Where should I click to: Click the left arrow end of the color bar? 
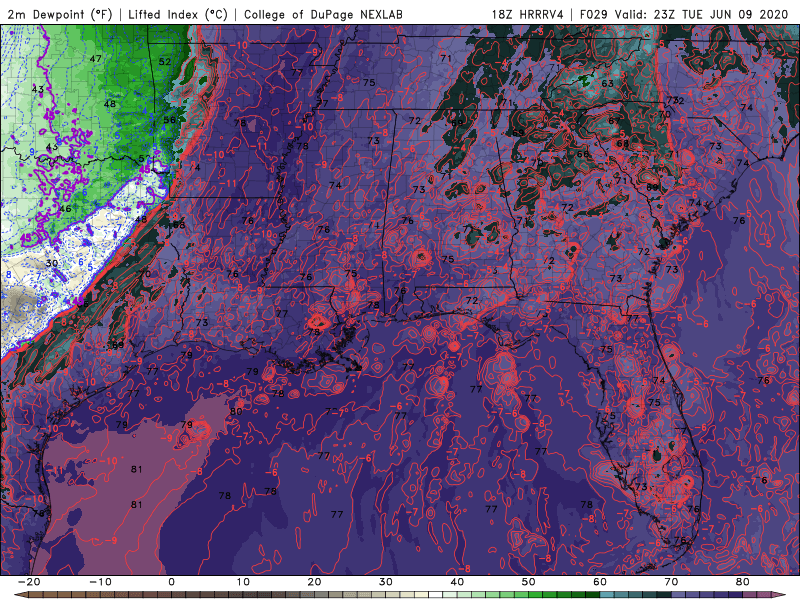pyautogui.click(x=19, y=594)
